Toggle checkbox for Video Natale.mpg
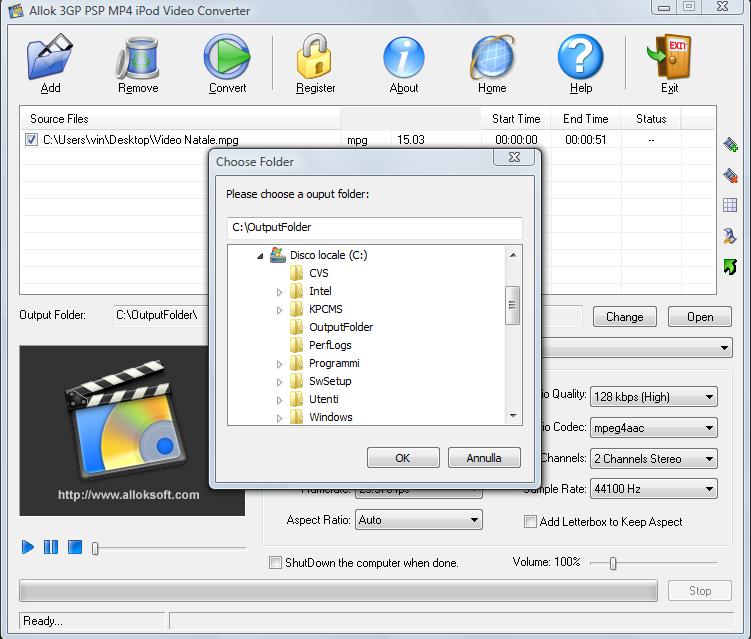 point(31,140)
